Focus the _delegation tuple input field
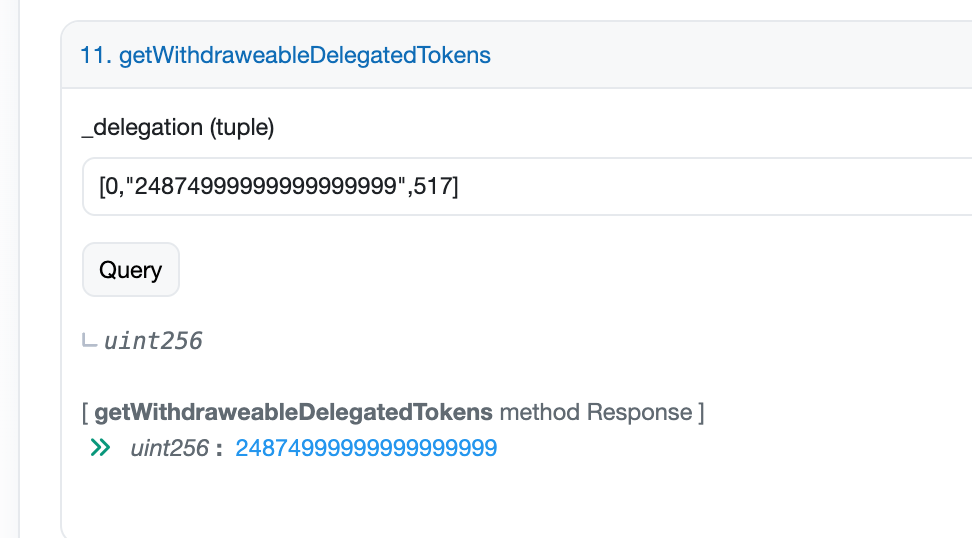 pyautogui.click(x=700, y=186)
